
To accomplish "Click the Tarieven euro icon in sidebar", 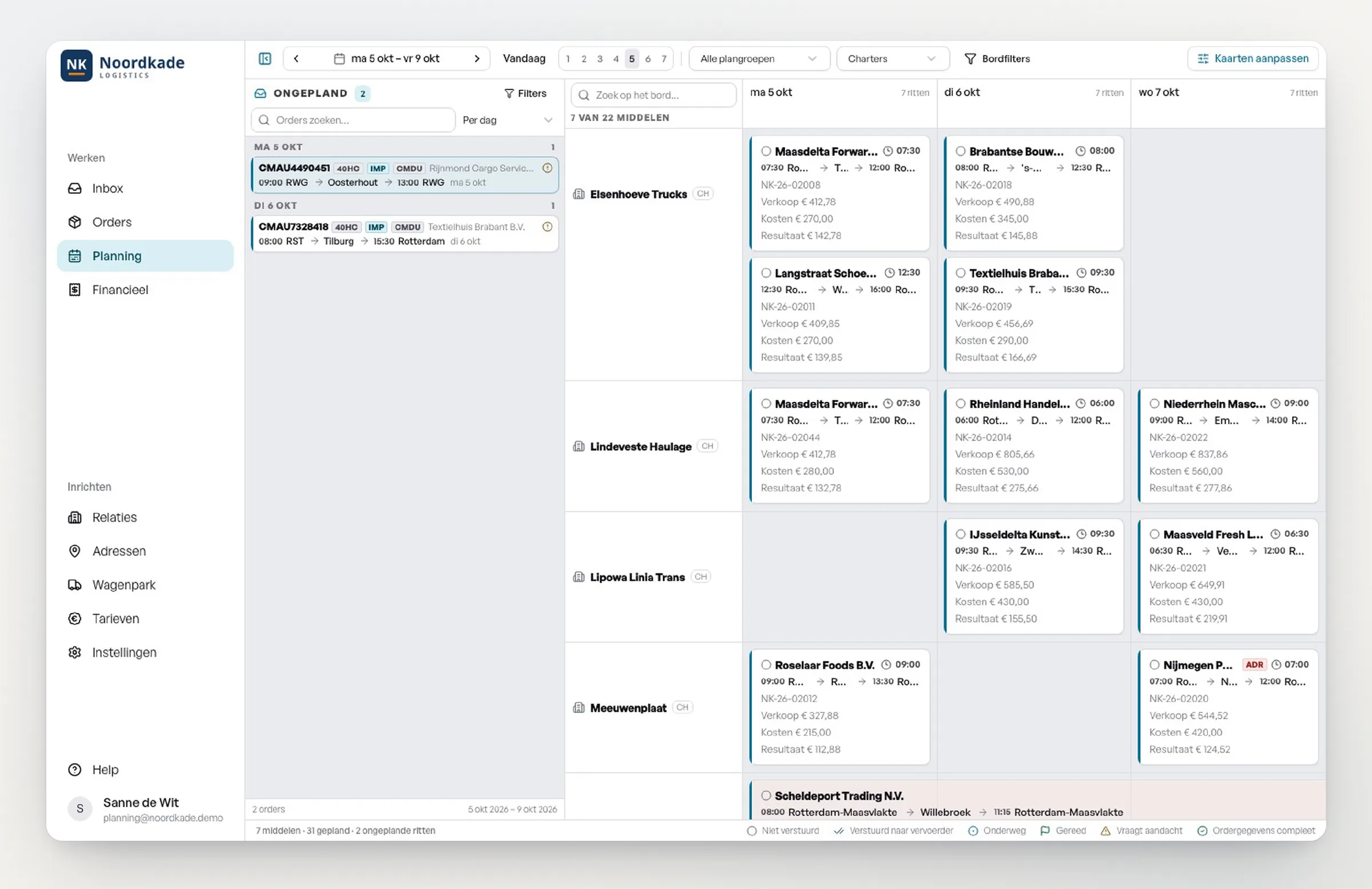I will coord(75,619).
